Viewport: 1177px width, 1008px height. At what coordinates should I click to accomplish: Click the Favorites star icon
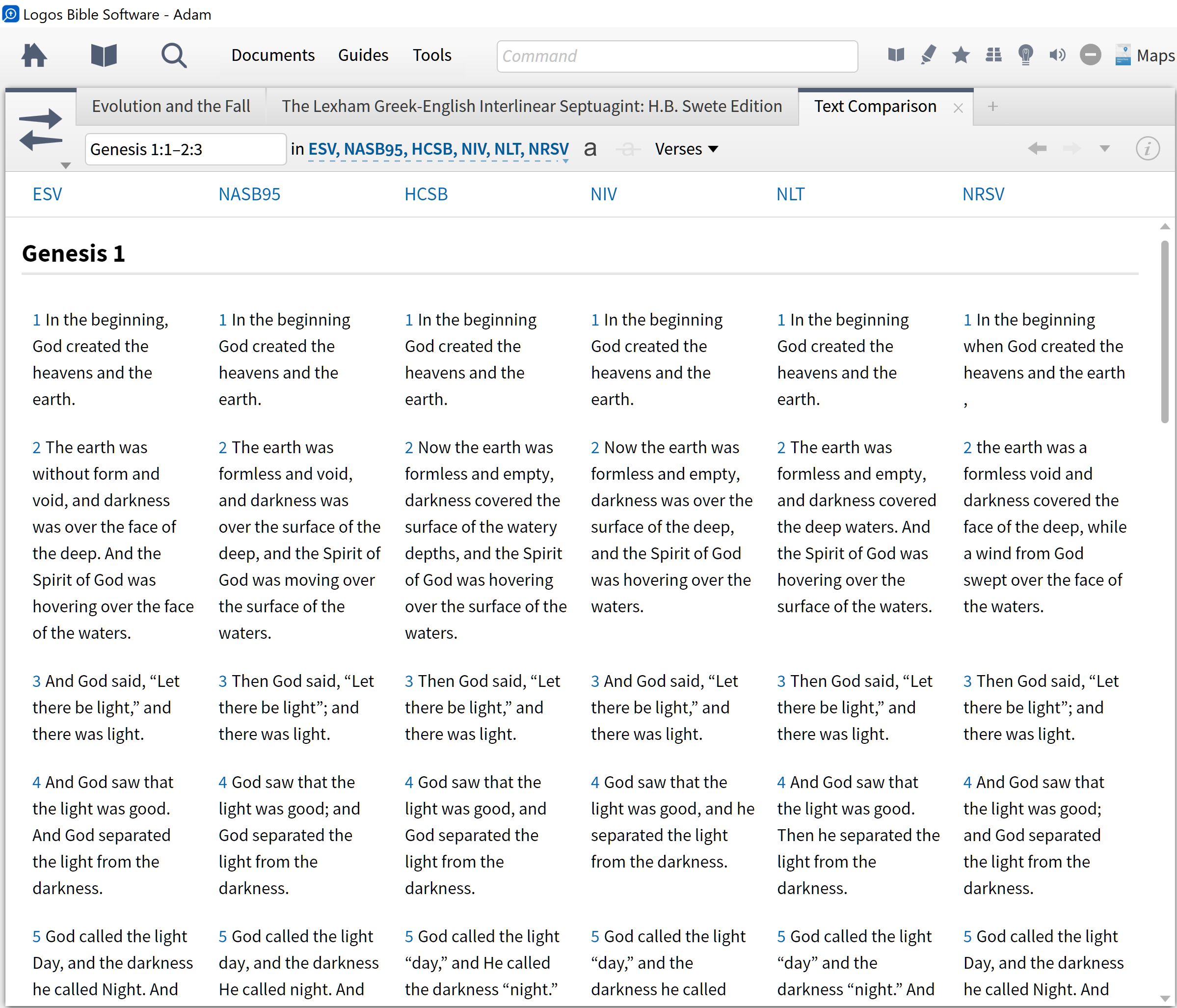(961, 55)
